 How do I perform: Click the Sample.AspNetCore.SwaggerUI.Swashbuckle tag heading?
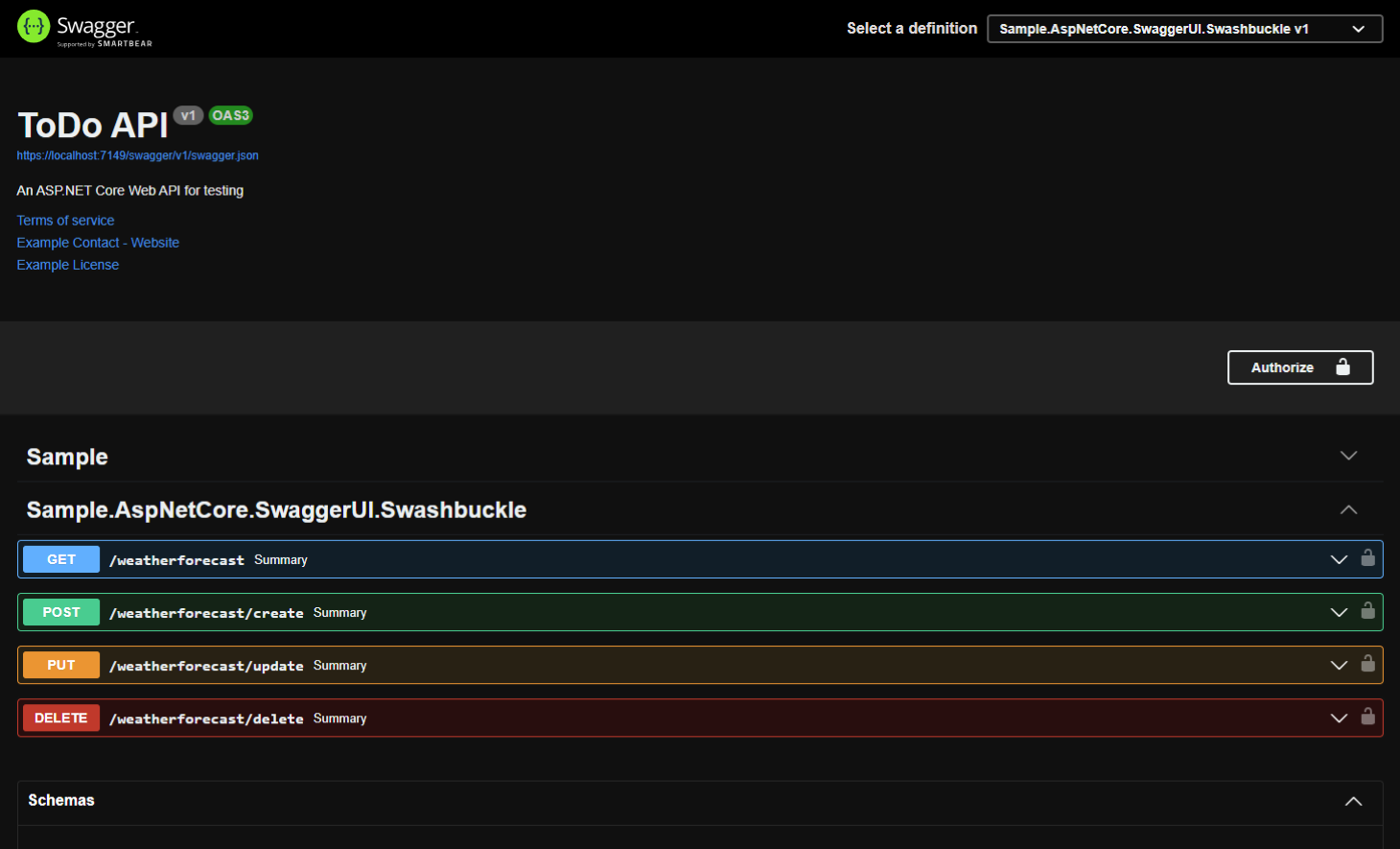[x=276, y=509]
